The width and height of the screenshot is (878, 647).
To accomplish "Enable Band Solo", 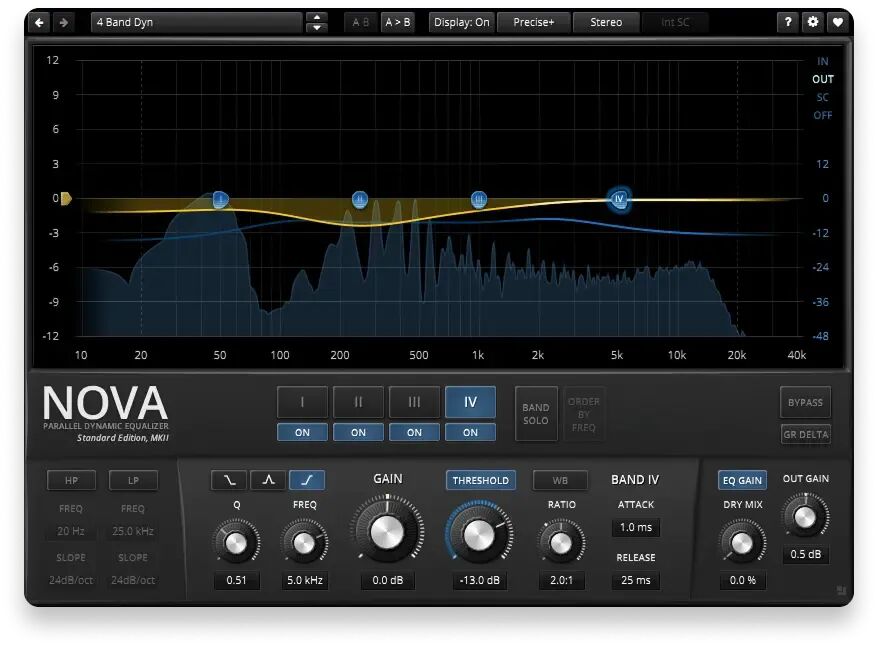I will 536,414.
